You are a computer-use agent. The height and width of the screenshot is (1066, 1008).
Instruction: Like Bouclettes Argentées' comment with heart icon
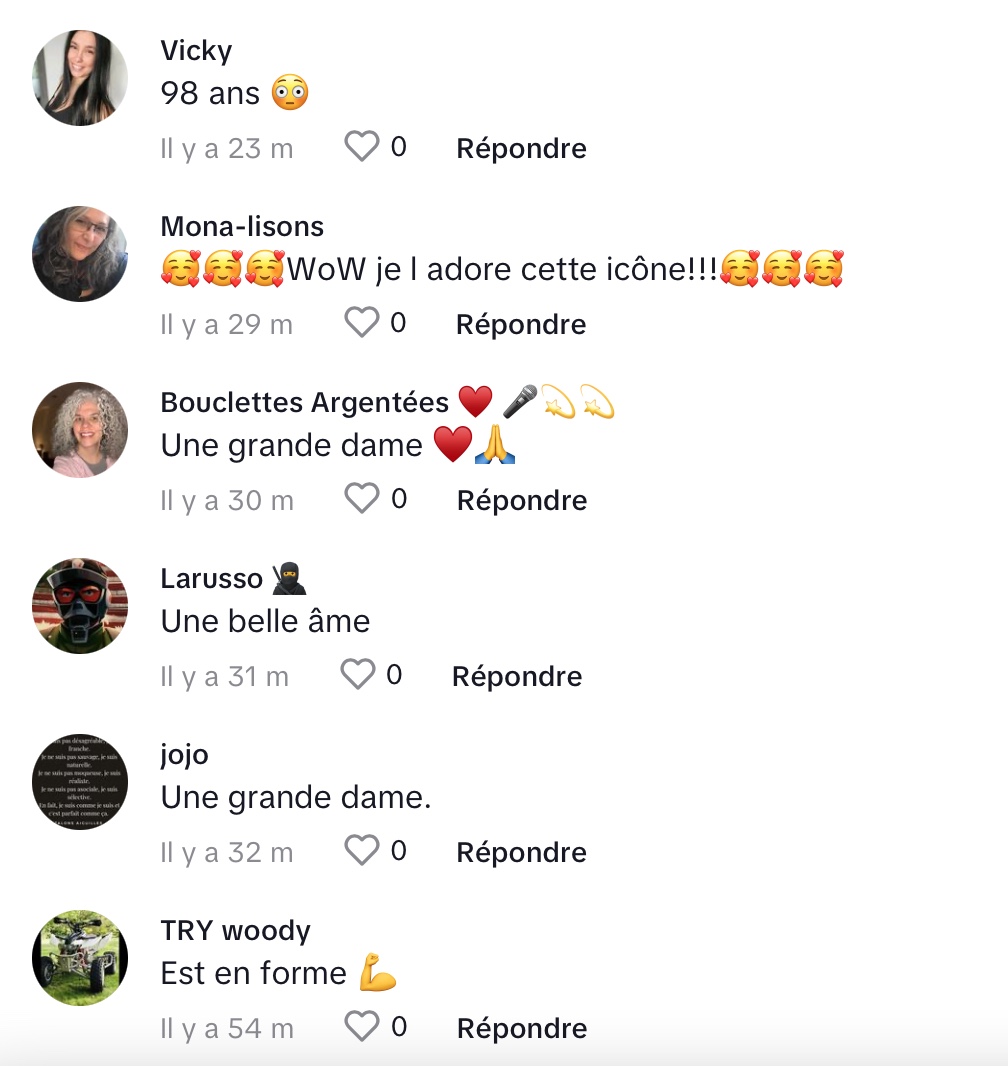pos(362,499)
